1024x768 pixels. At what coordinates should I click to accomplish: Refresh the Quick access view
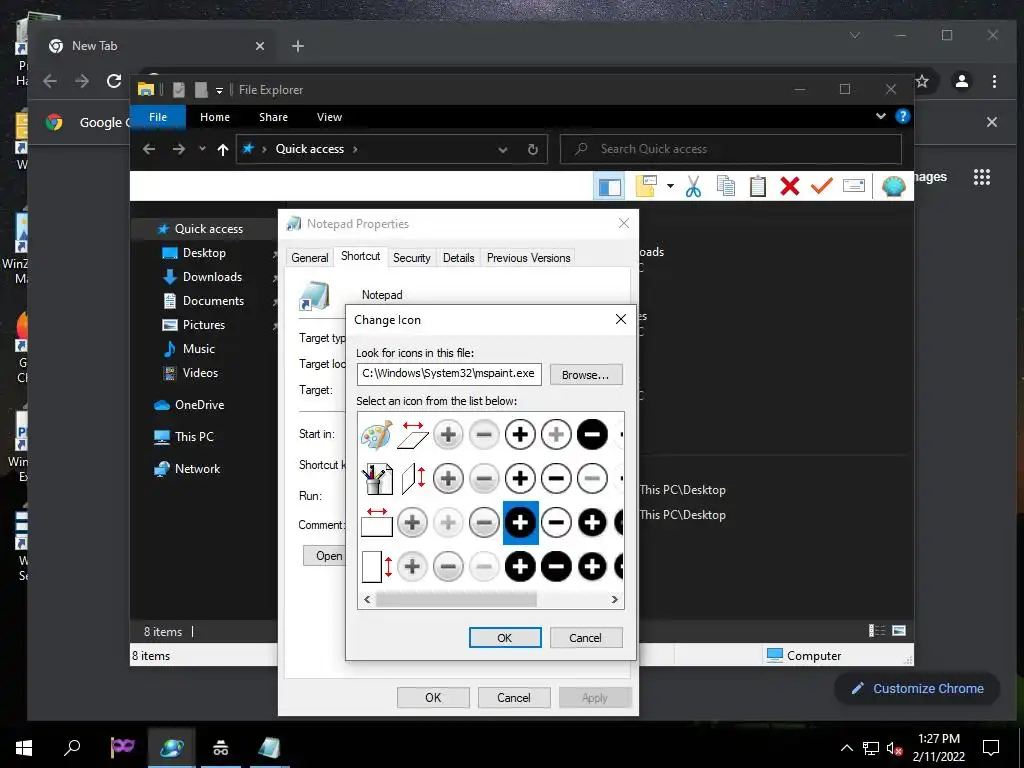click(x=533, y=150)
